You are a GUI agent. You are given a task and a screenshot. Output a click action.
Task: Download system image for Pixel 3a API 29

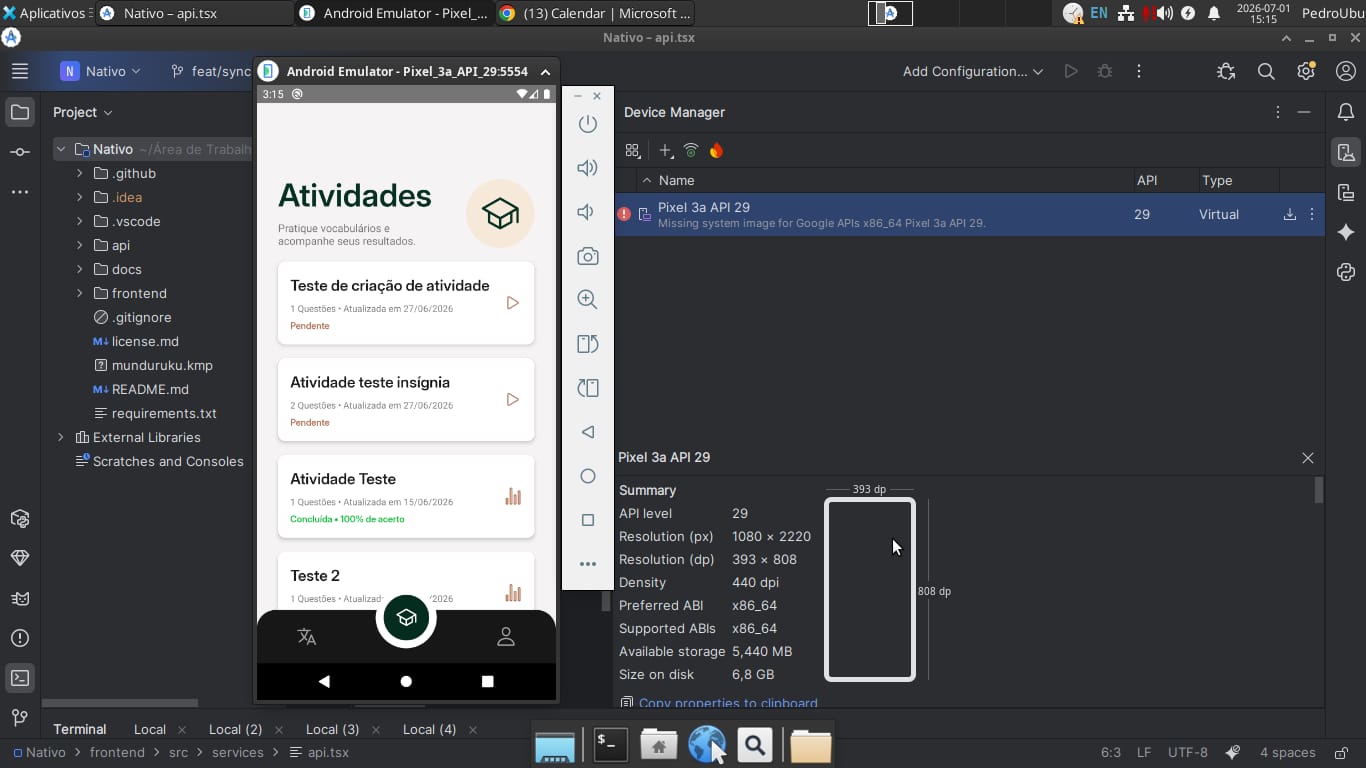click(1290, 214)
